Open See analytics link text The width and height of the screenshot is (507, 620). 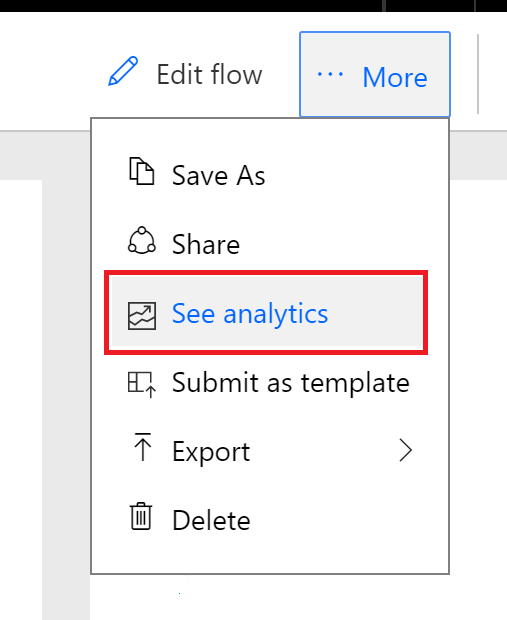click(x=250, y=314)
